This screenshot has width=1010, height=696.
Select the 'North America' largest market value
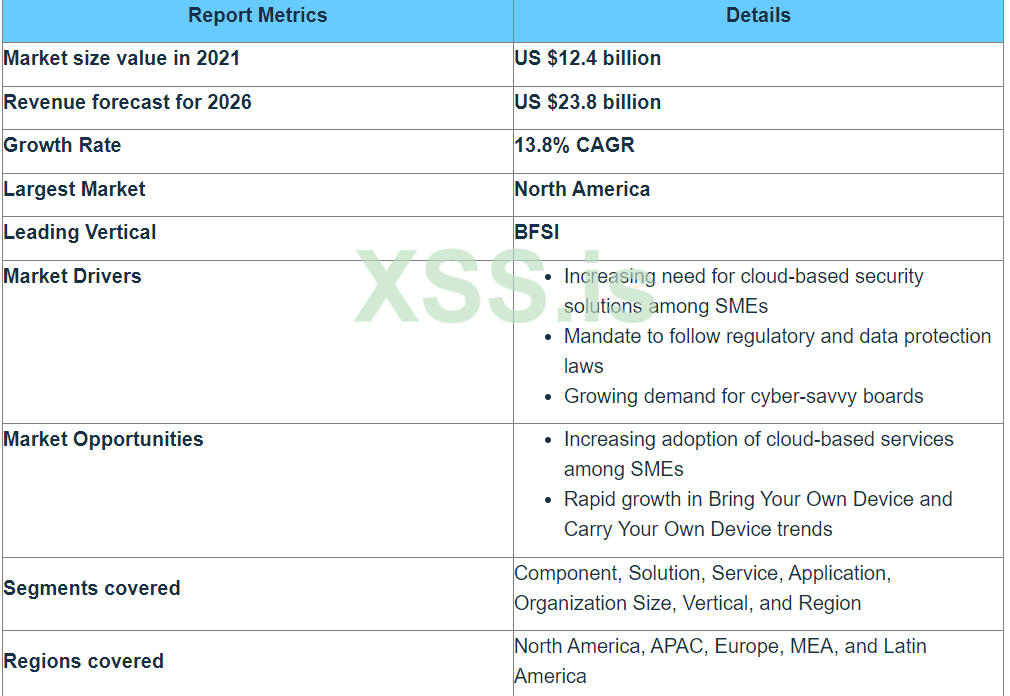(x=582, y=189)
